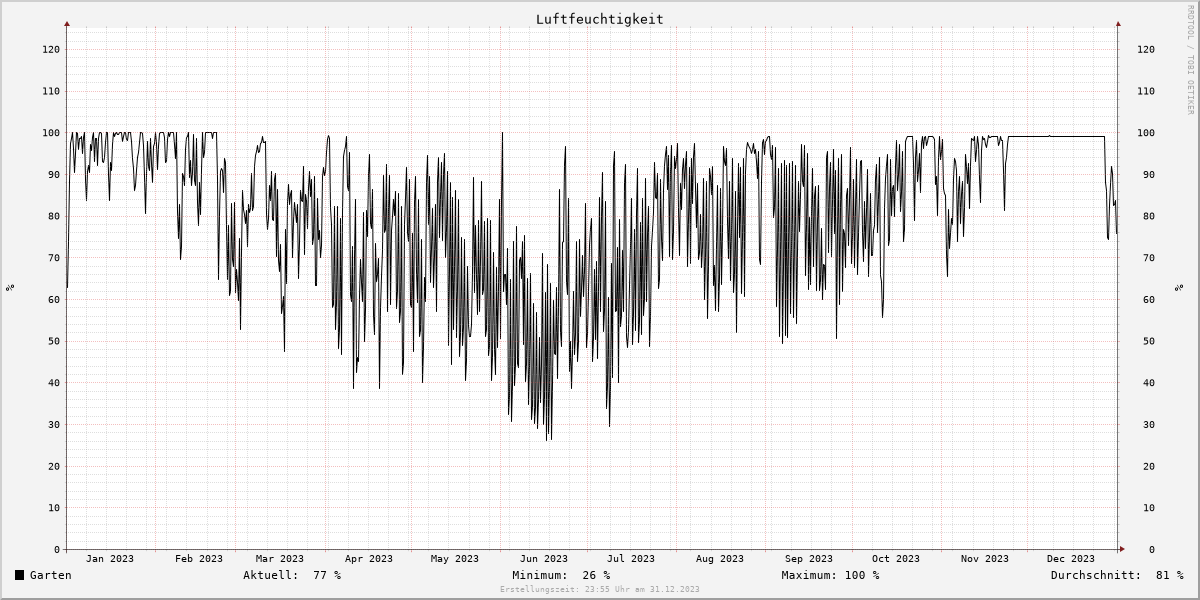Click the right y-axis 80 label
The image size is (1200, 600).
(x=1149, y=216)
